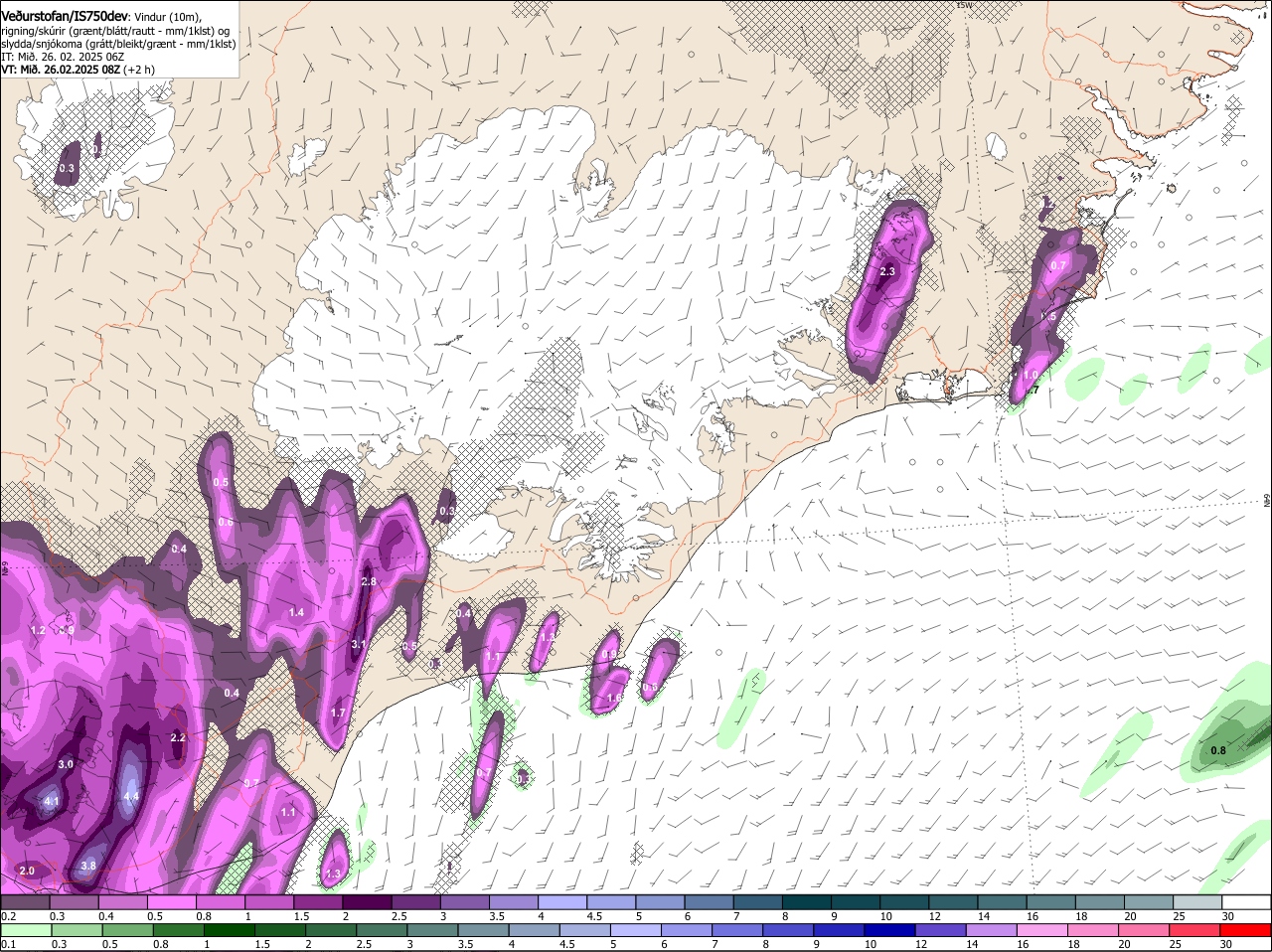Click the 4.1 precipitation value on the map
The image size is (1272, 952).
pos(53,801)
